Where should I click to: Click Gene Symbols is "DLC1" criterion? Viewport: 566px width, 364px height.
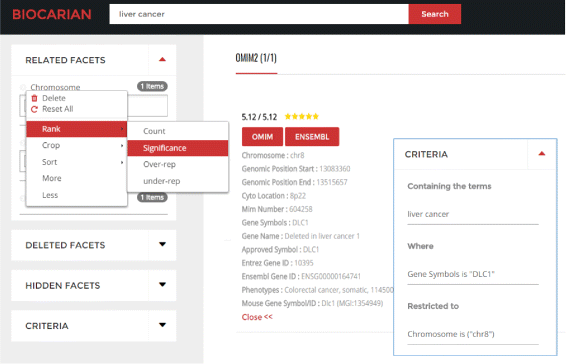(451, 274)
